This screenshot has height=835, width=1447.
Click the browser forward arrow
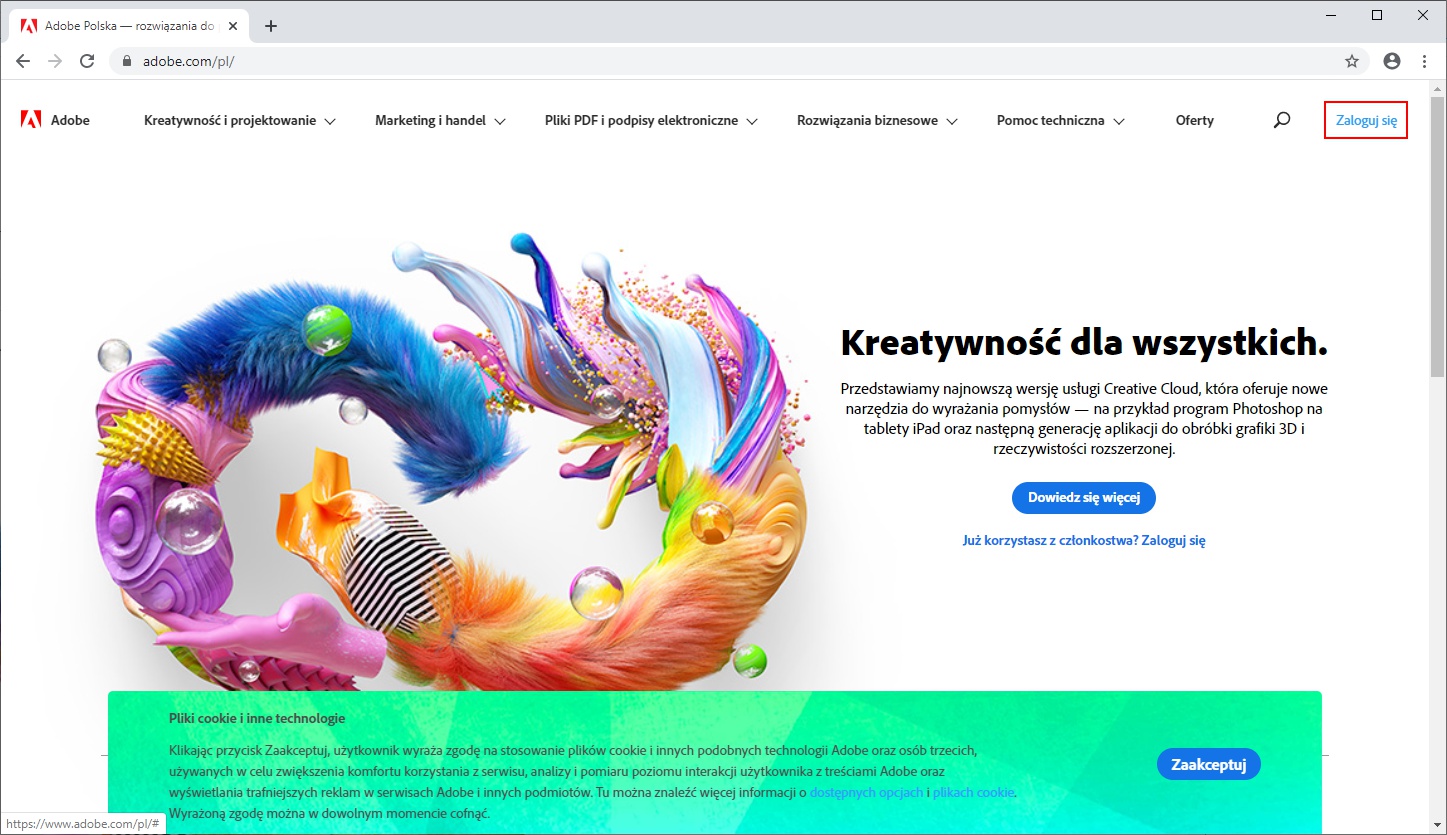coord(55,61)
